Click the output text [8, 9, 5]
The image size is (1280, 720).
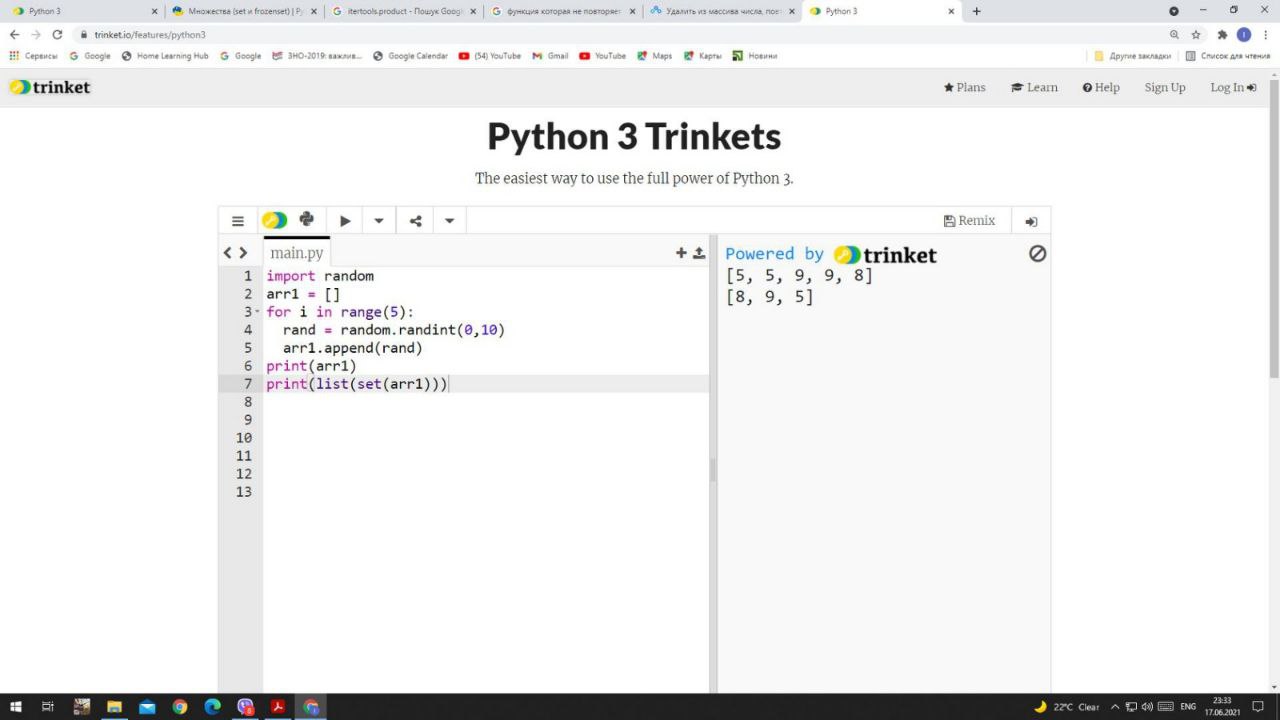(x=769, y=297)
